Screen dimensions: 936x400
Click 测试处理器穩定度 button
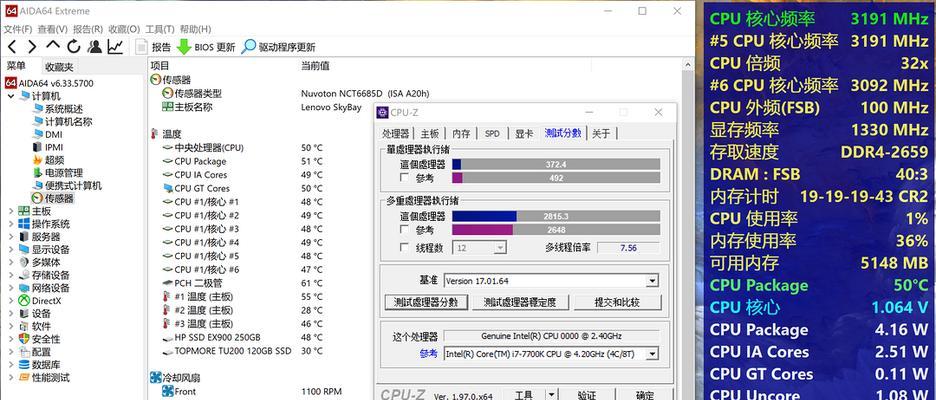pyautogui.click(x=520, y=302)
